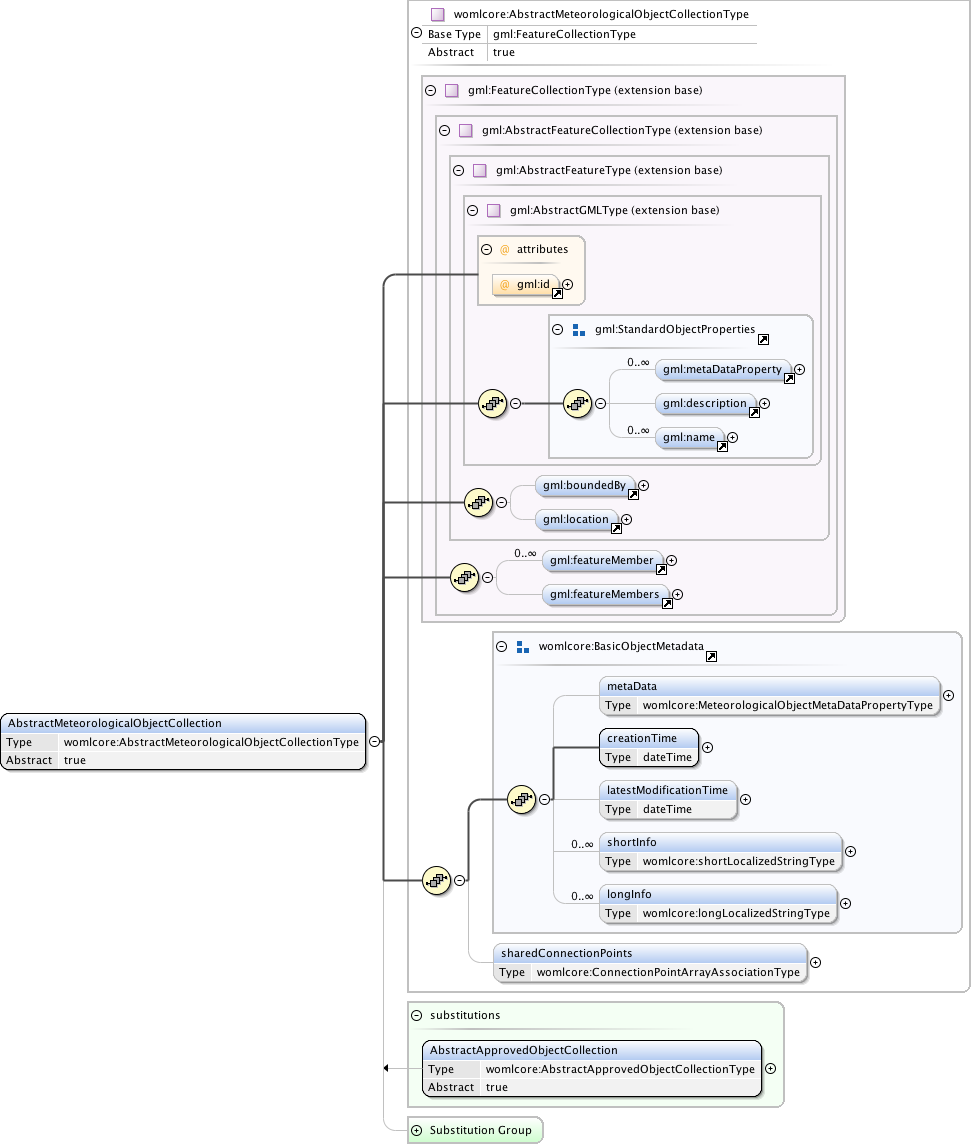Collapse gml:AbstractFeatureType extension base
Viewport: 972px width, 1147px height.
click(459, 170)
